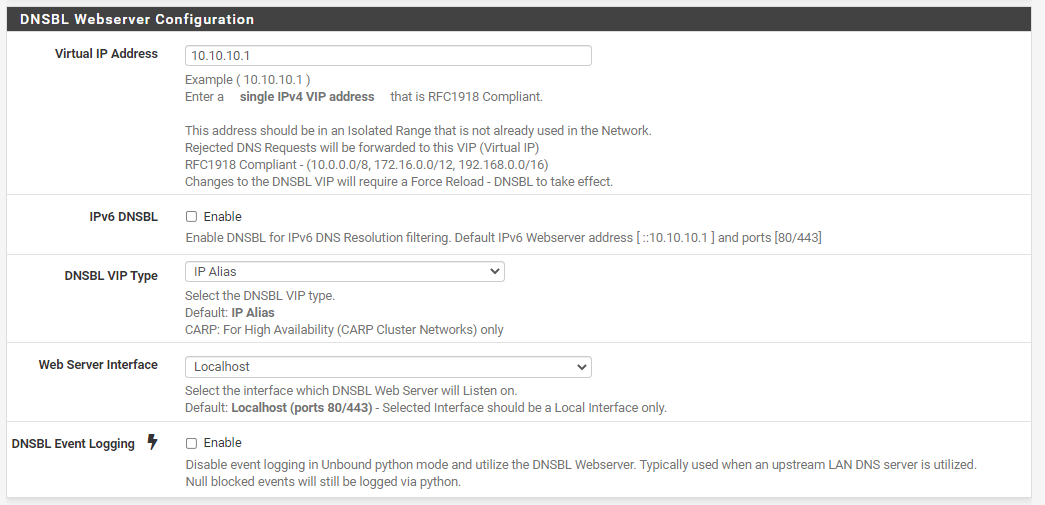This screenshot has width=1045, height=505.
Task: Click the lightning bolt icon beside DNSBL Event Logging
Action: (152, 442)
